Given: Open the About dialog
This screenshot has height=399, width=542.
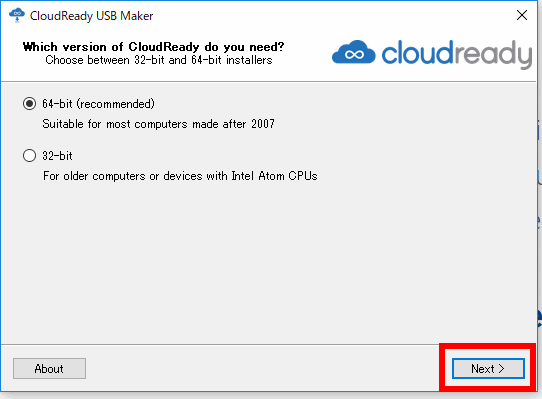Looking at the screenshot, I should click(x=49, y=369).
